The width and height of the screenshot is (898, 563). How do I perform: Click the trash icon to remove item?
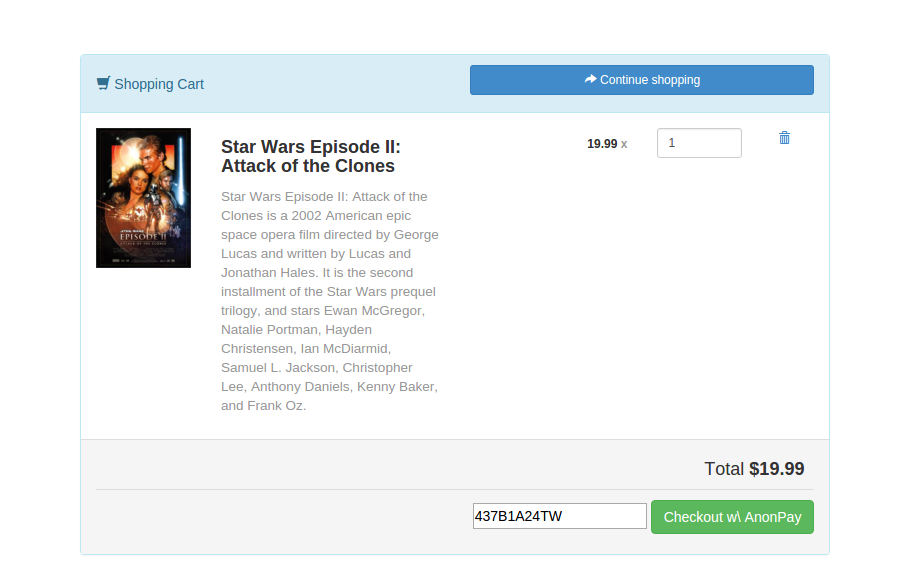[784, 137]
